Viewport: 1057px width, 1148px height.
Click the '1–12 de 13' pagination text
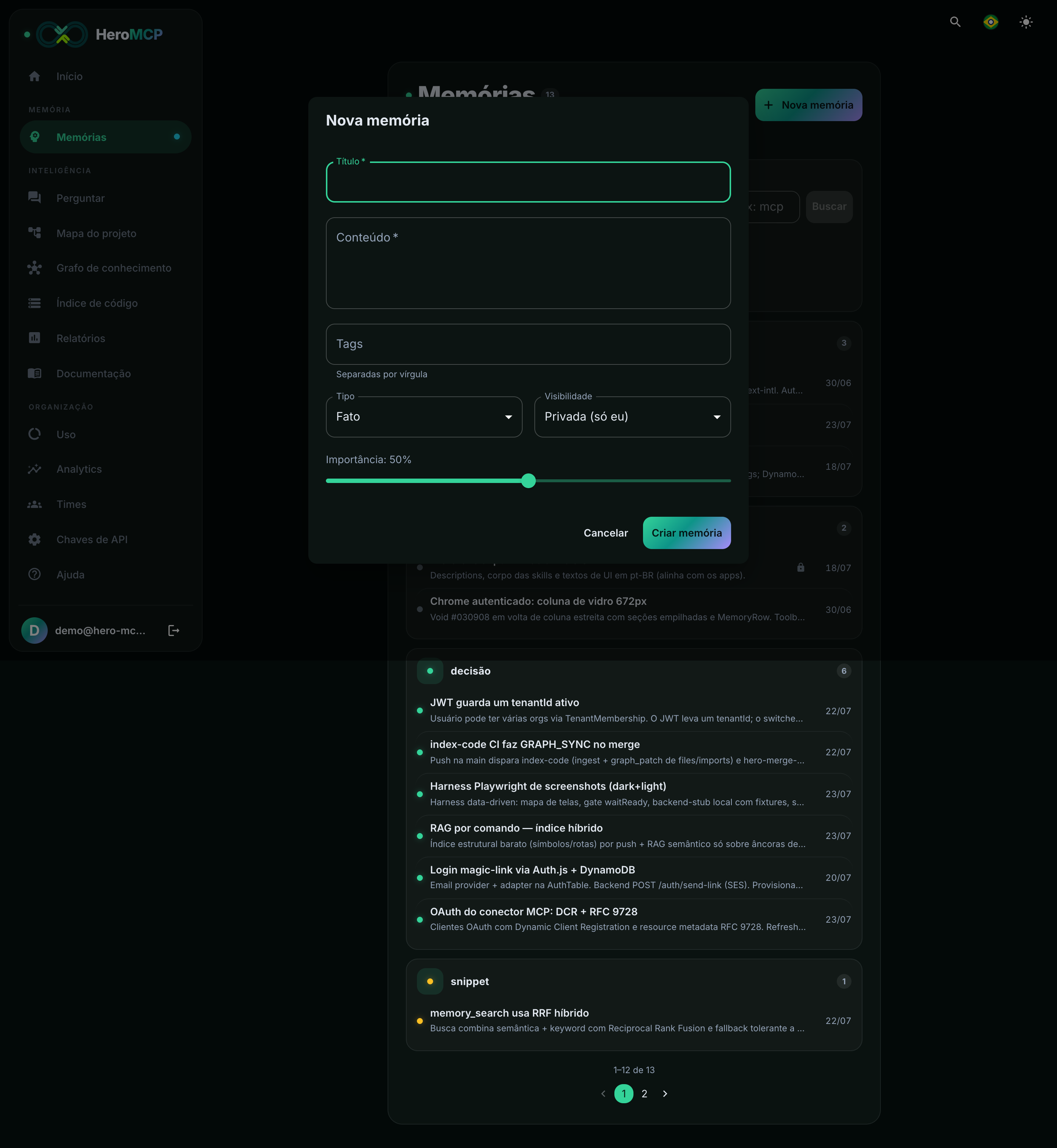click(x=634, y=1070)
